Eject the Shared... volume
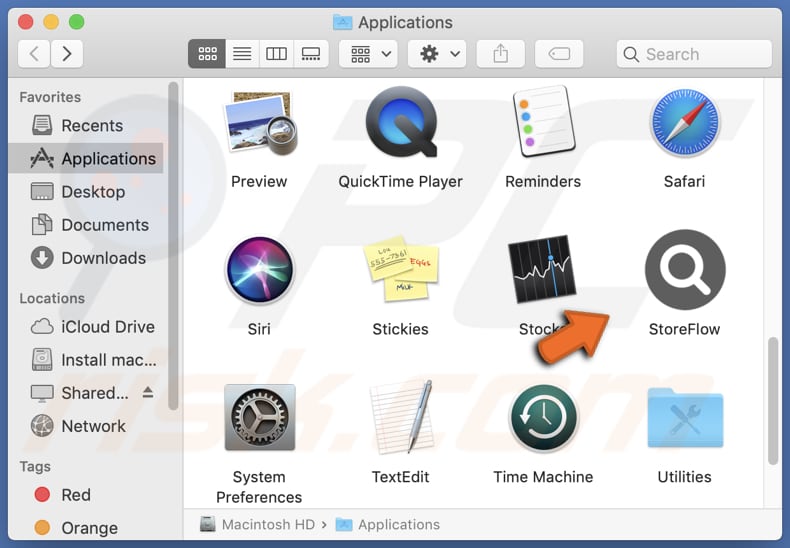The width and height of the screenshot is (790, 548). (x=148, y=392)
